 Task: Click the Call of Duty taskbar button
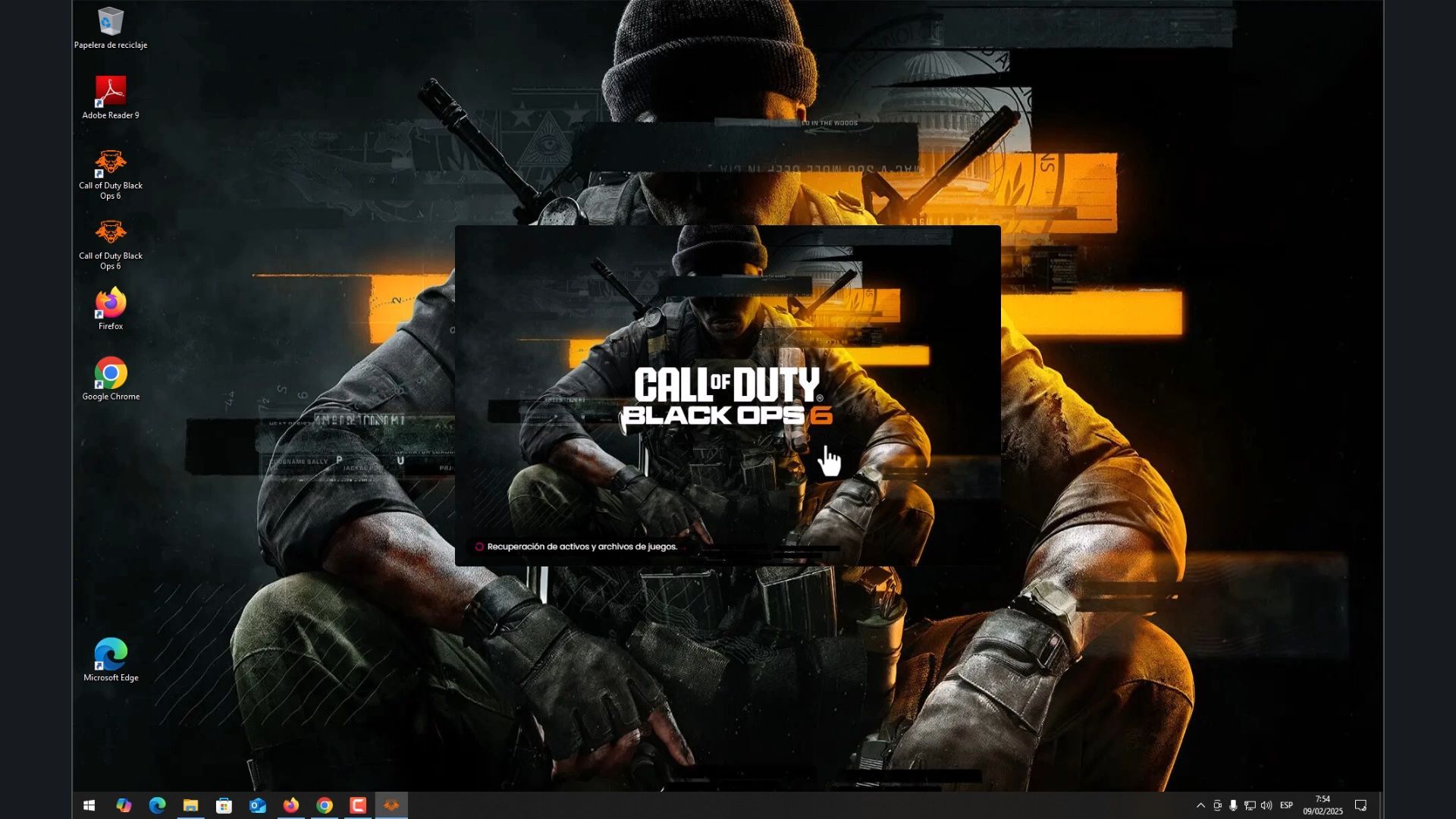pos(391,805)
